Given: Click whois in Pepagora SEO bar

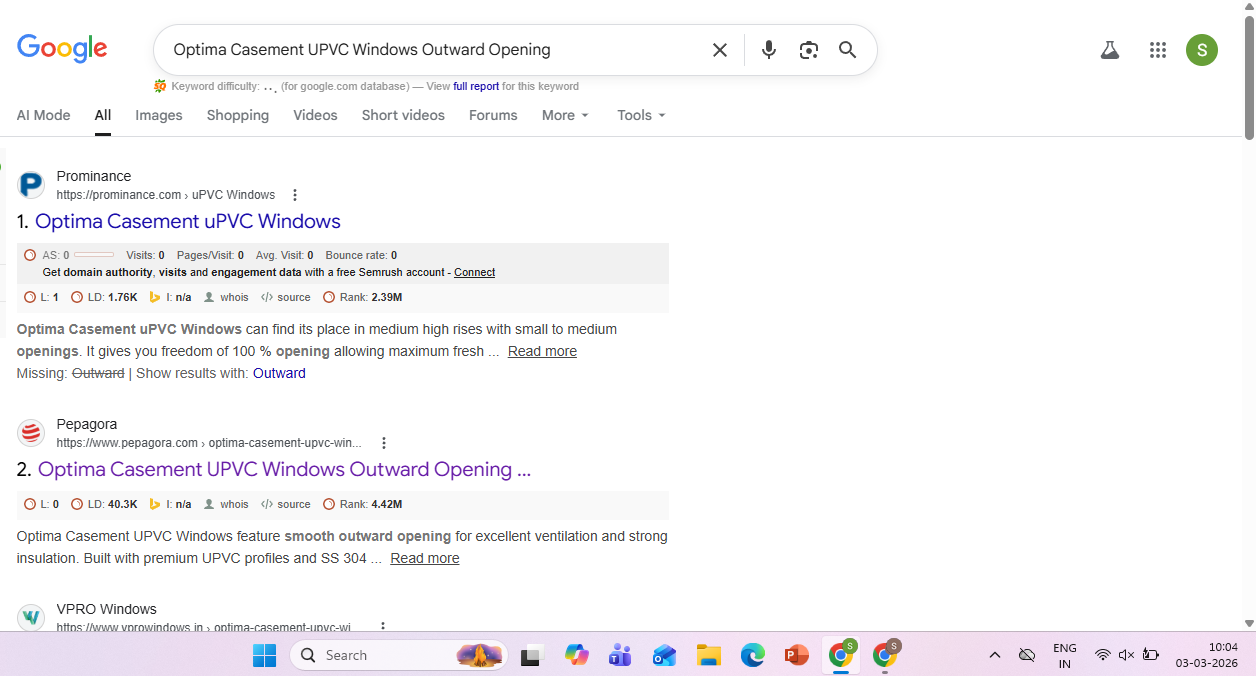Looking at the screenshot, I should pos(226,504).
